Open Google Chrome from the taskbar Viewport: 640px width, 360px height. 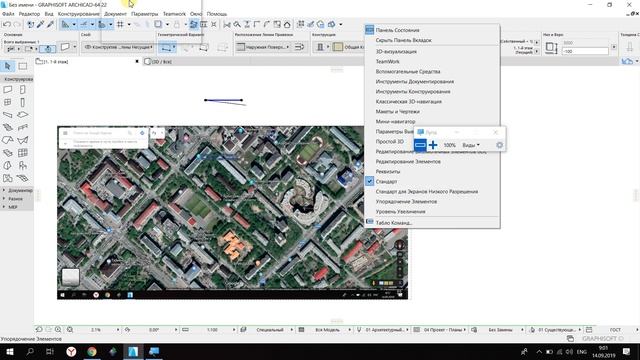pyautogui.click(x=92, y=351)
